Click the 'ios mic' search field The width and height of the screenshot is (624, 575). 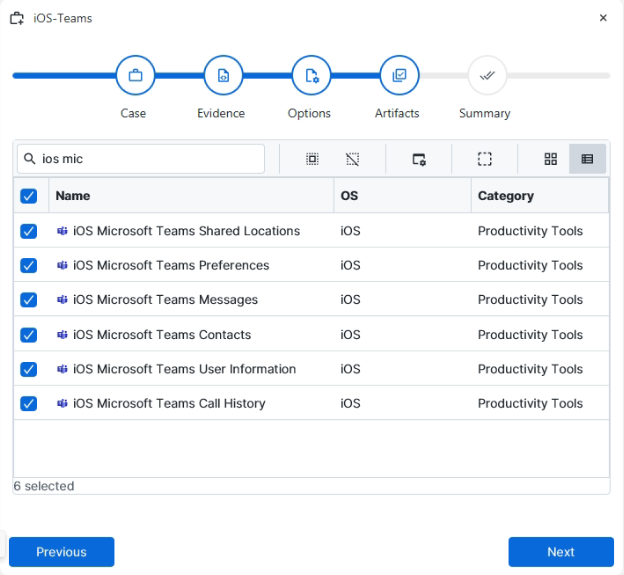click(141, 159)
